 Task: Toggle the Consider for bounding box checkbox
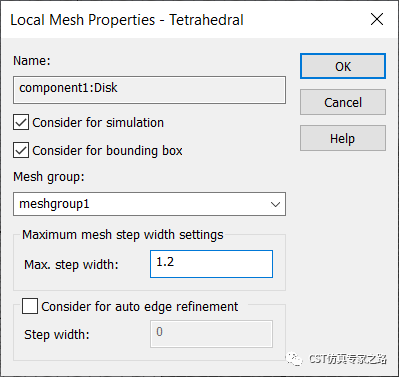pyautogui.click(x=21, y=150)
